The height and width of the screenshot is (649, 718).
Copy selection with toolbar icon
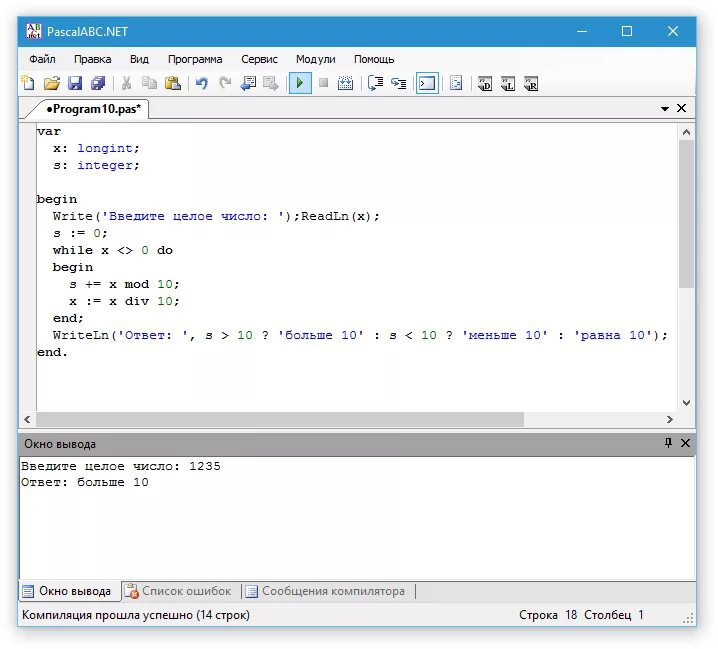tap(149, 83)
